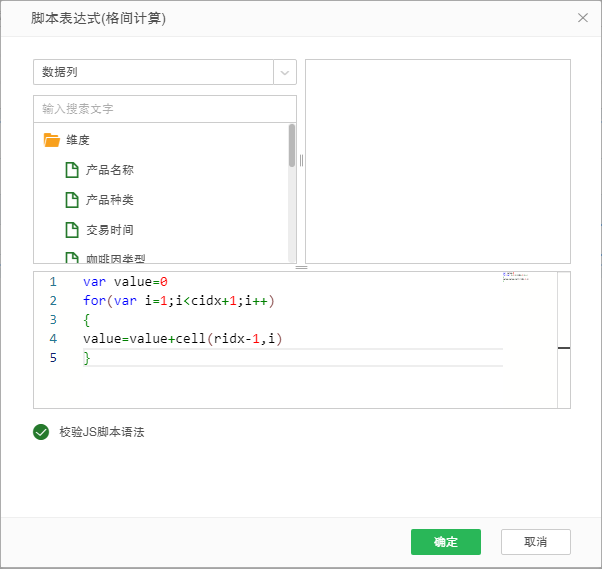This screenshot has width=602, height=569.
Task: Select the 产品名称 field
Action: [x=110, y=170]
